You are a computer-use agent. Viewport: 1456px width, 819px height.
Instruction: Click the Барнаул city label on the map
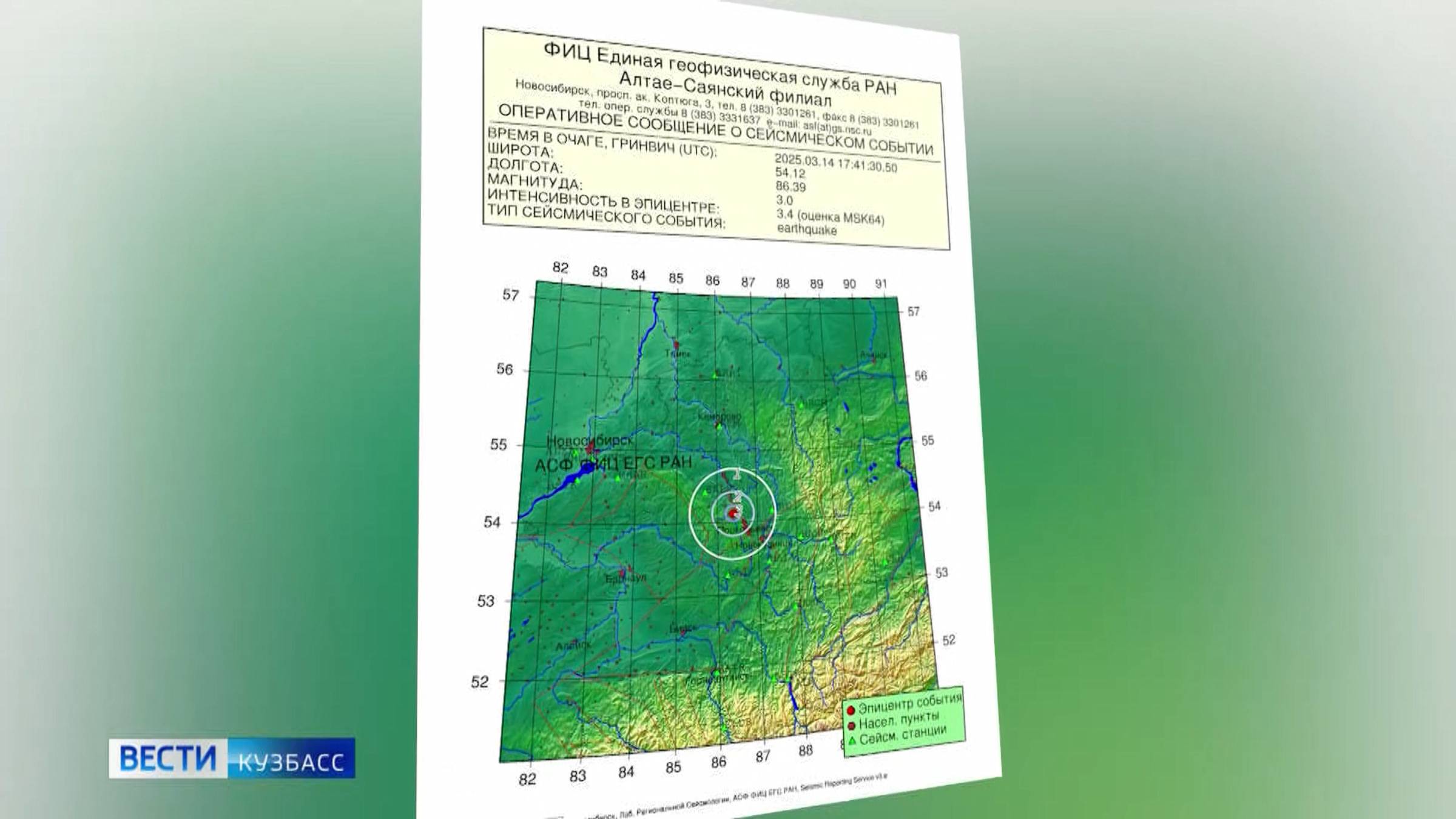[625, 579]
